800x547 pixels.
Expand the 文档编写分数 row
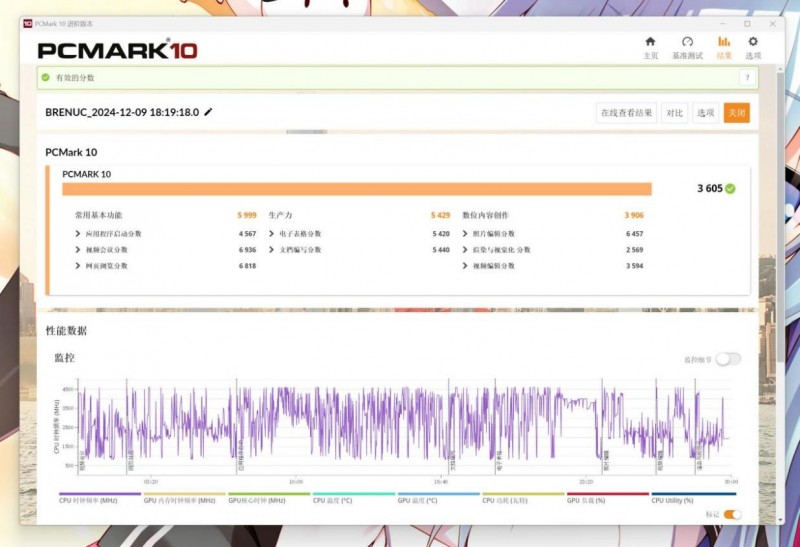271,250
